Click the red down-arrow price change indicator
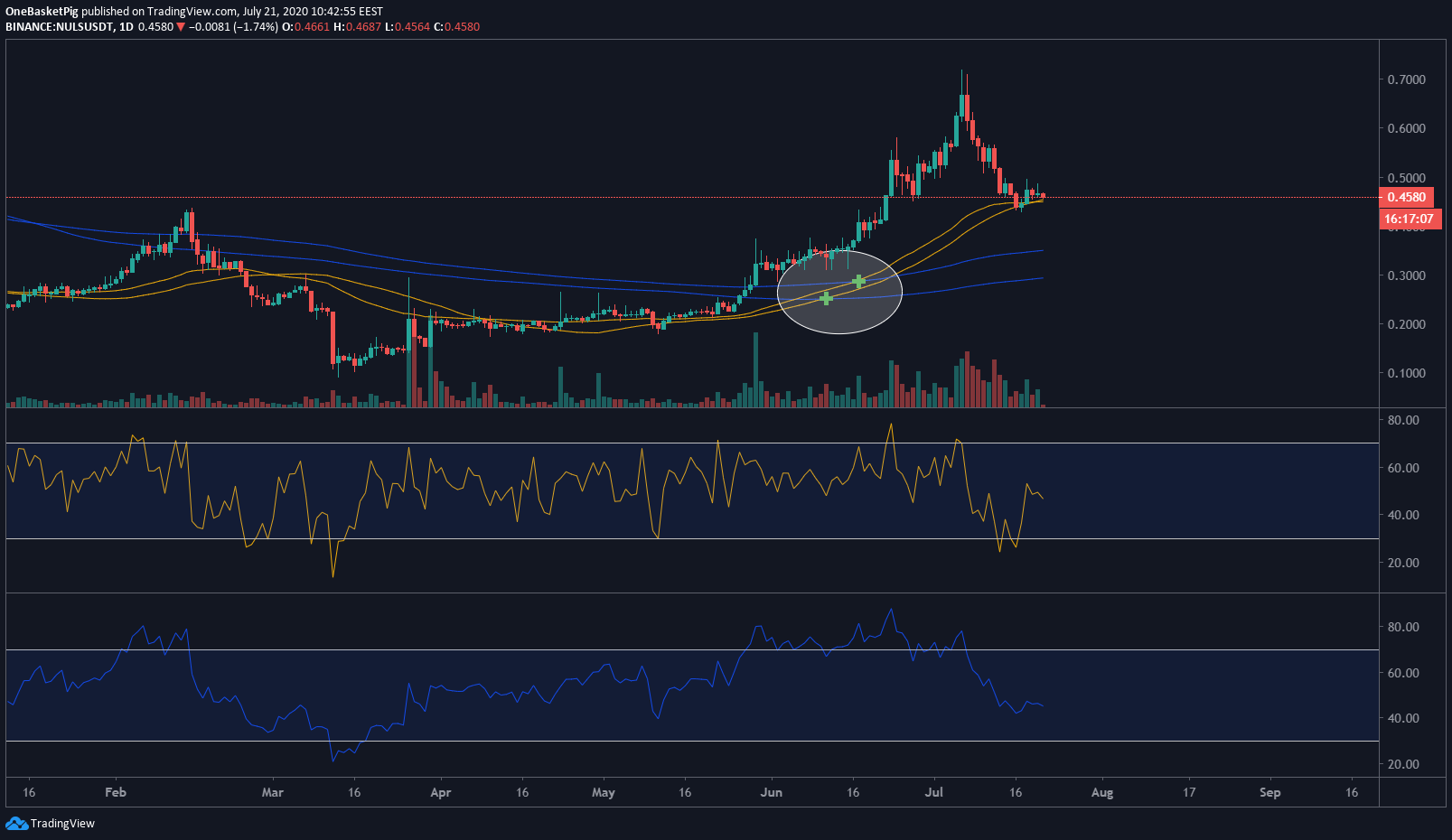1452x840 pixels. 181,27
